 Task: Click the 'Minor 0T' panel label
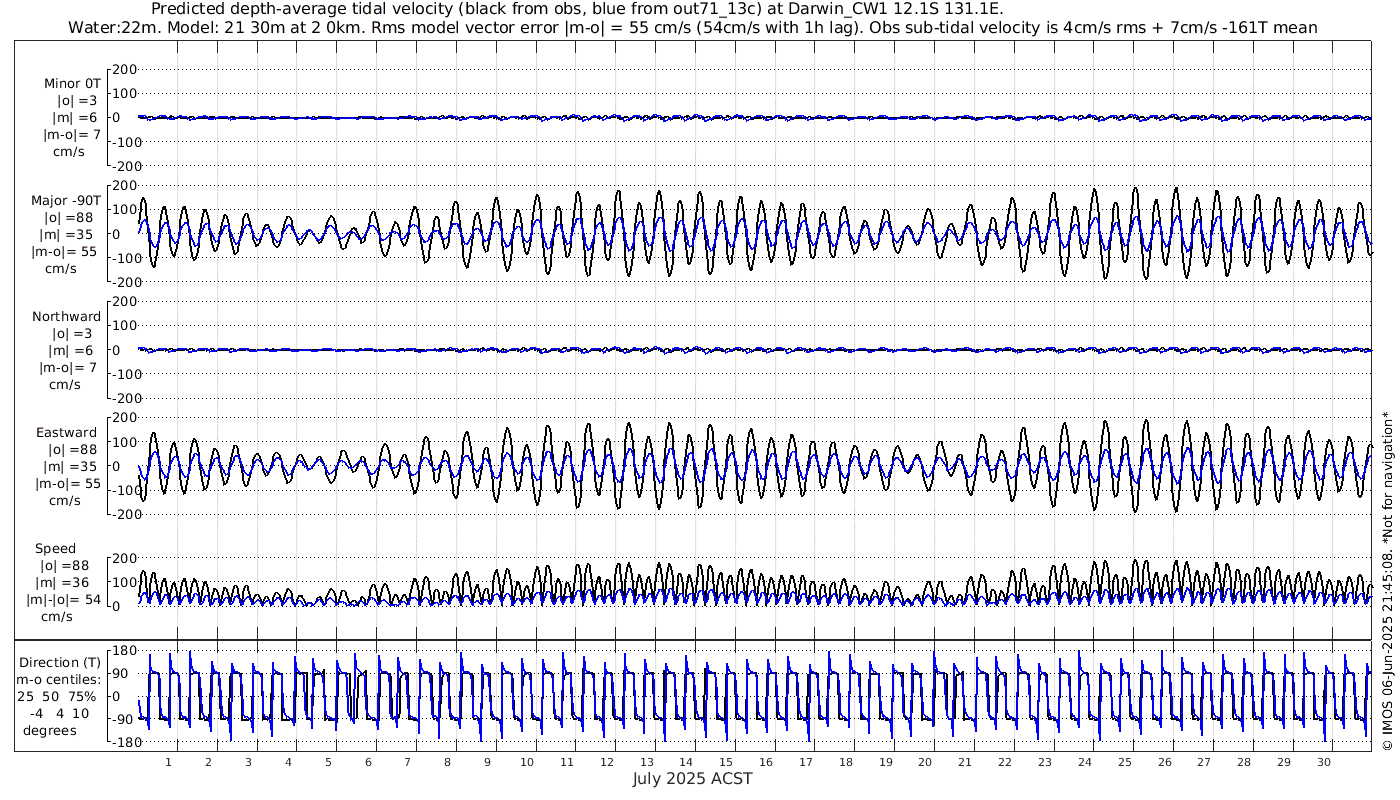click(x=72, y=84)
